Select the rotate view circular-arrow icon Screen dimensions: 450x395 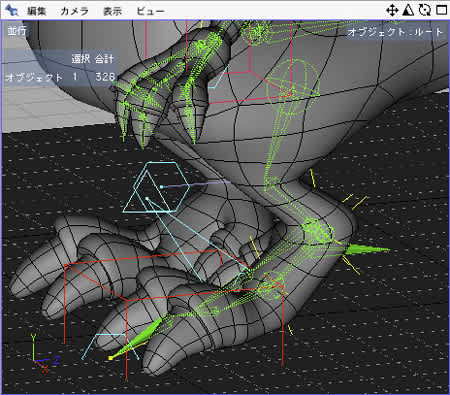pyautogui.click(x=425, y=10)
